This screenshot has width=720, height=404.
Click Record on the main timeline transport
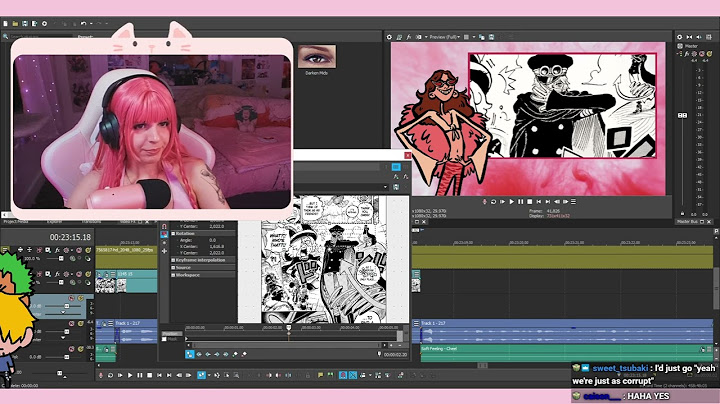tap(101, 376)
